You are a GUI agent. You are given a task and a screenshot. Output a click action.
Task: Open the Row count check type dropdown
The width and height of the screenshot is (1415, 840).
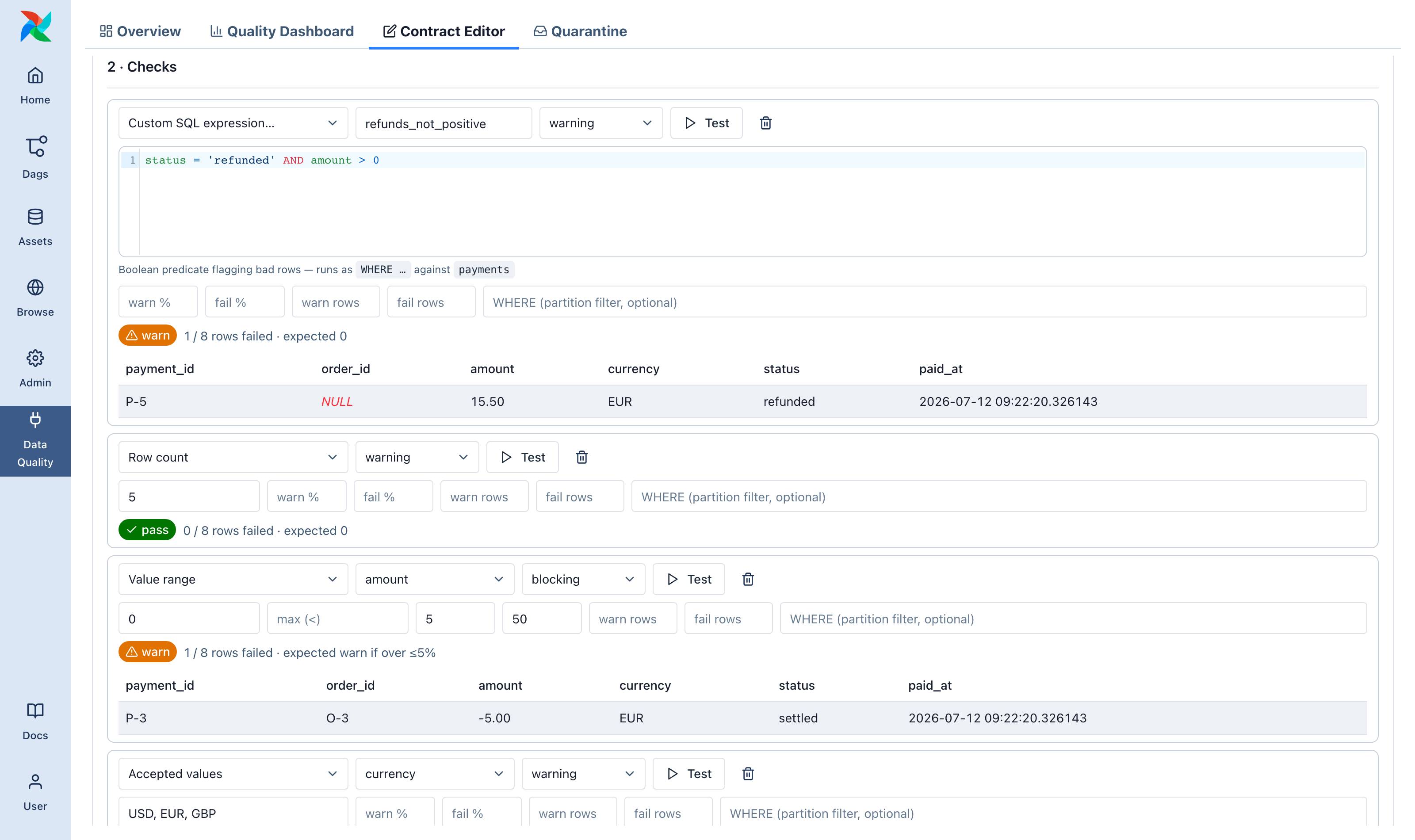pyautogui.click(x=233, y=457)
